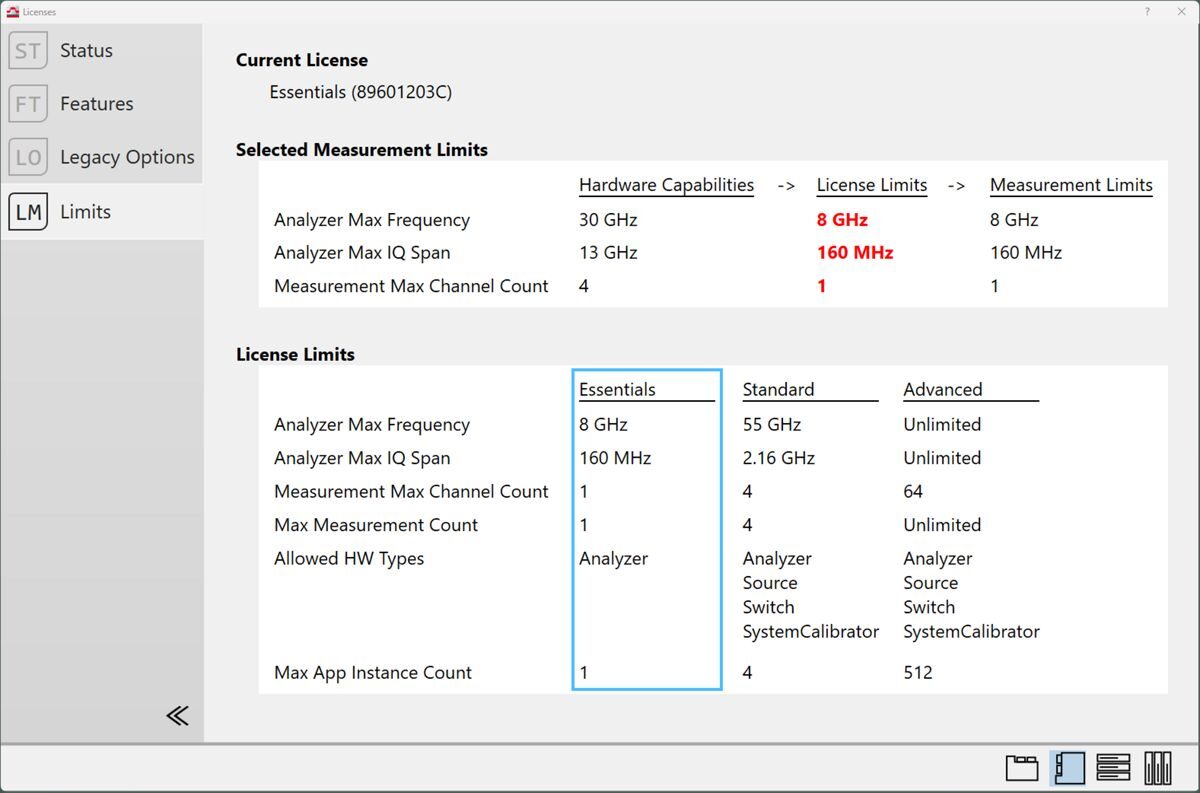Click SystemCalibrator in the Standard column

(x=811, y=632)
